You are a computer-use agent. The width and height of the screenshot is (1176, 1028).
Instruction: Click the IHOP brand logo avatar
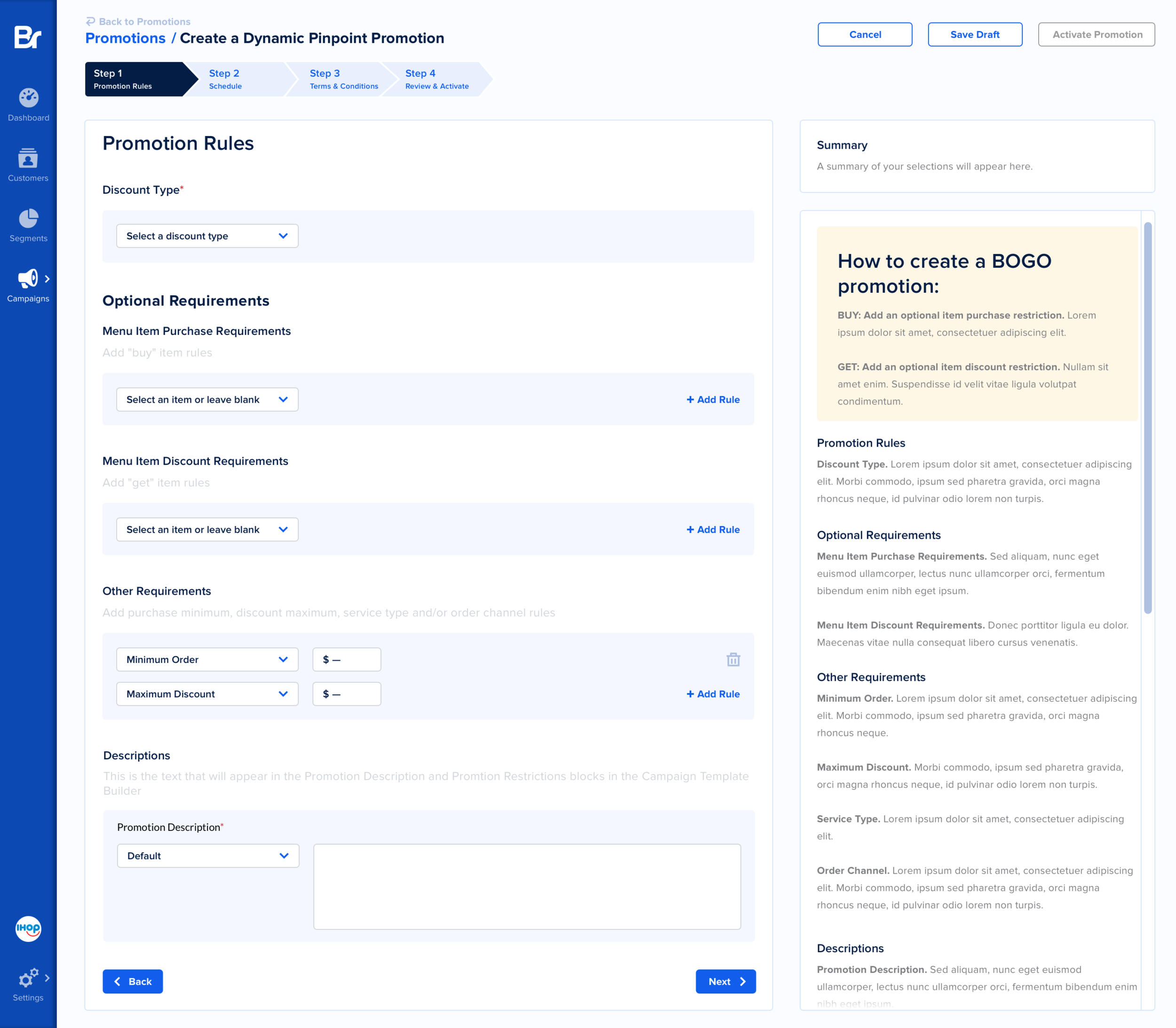pyautogui.click(x=28, y=929)
